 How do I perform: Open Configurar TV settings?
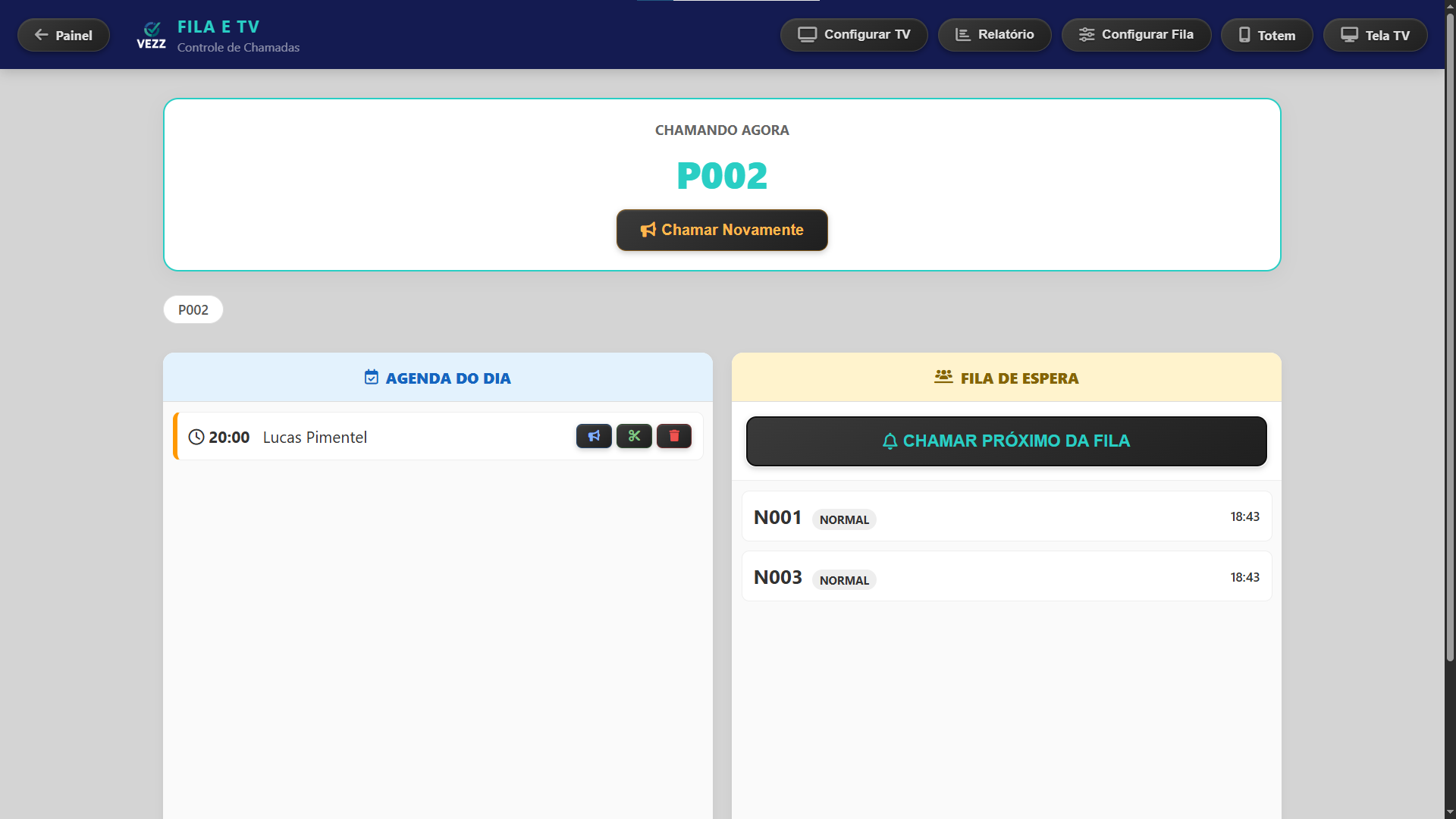click(854, 35)
